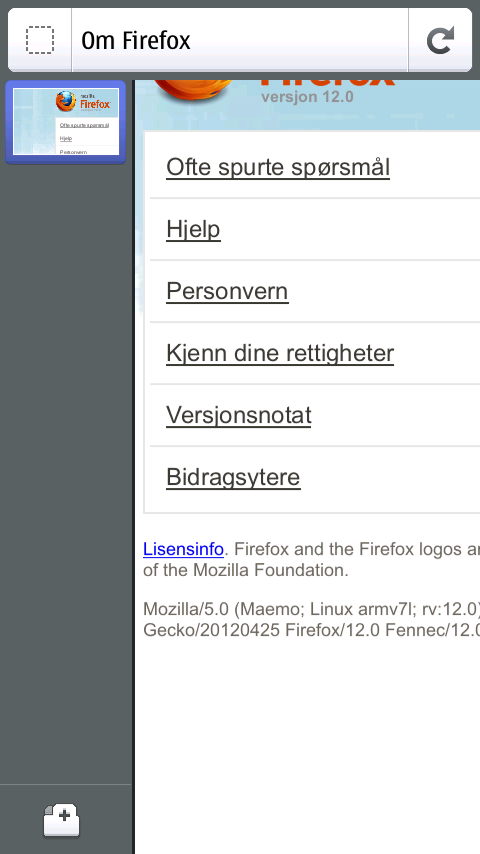The width and height of the screenshot is (480, 854).
Task: Click the Firefox globe logo image
Action: tap(191, 90)
